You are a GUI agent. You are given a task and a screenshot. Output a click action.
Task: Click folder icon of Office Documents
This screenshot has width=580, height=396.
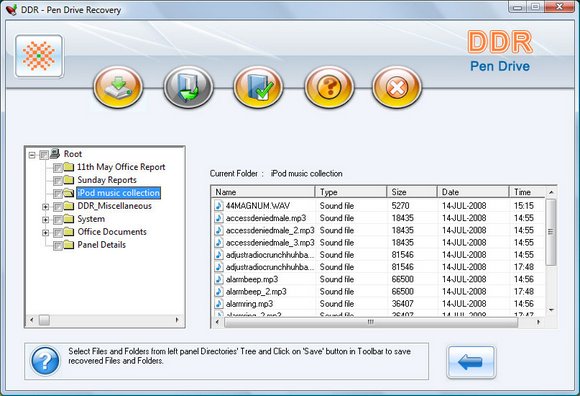[69, 231]
